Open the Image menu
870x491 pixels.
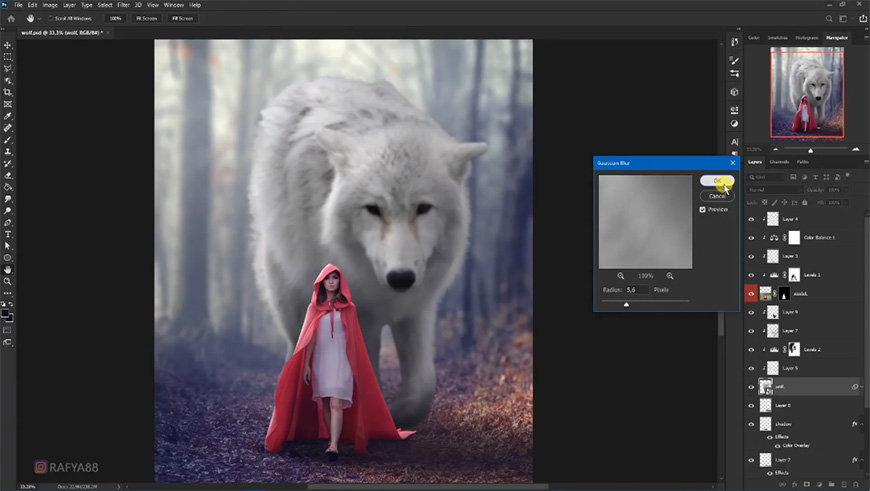point(50,5)
